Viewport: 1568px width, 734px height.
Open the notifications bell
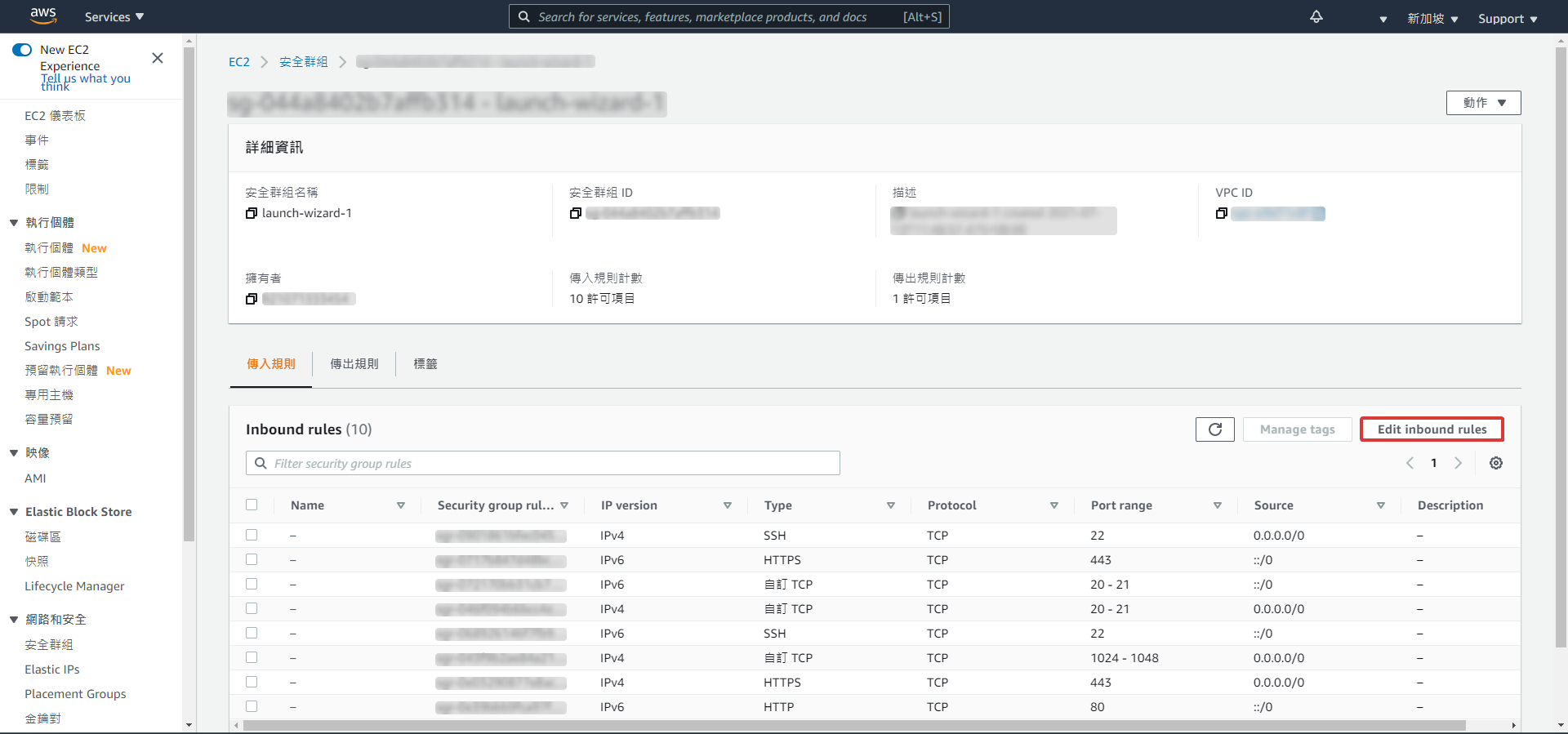pyautogui.click(x=1316, y=17)
